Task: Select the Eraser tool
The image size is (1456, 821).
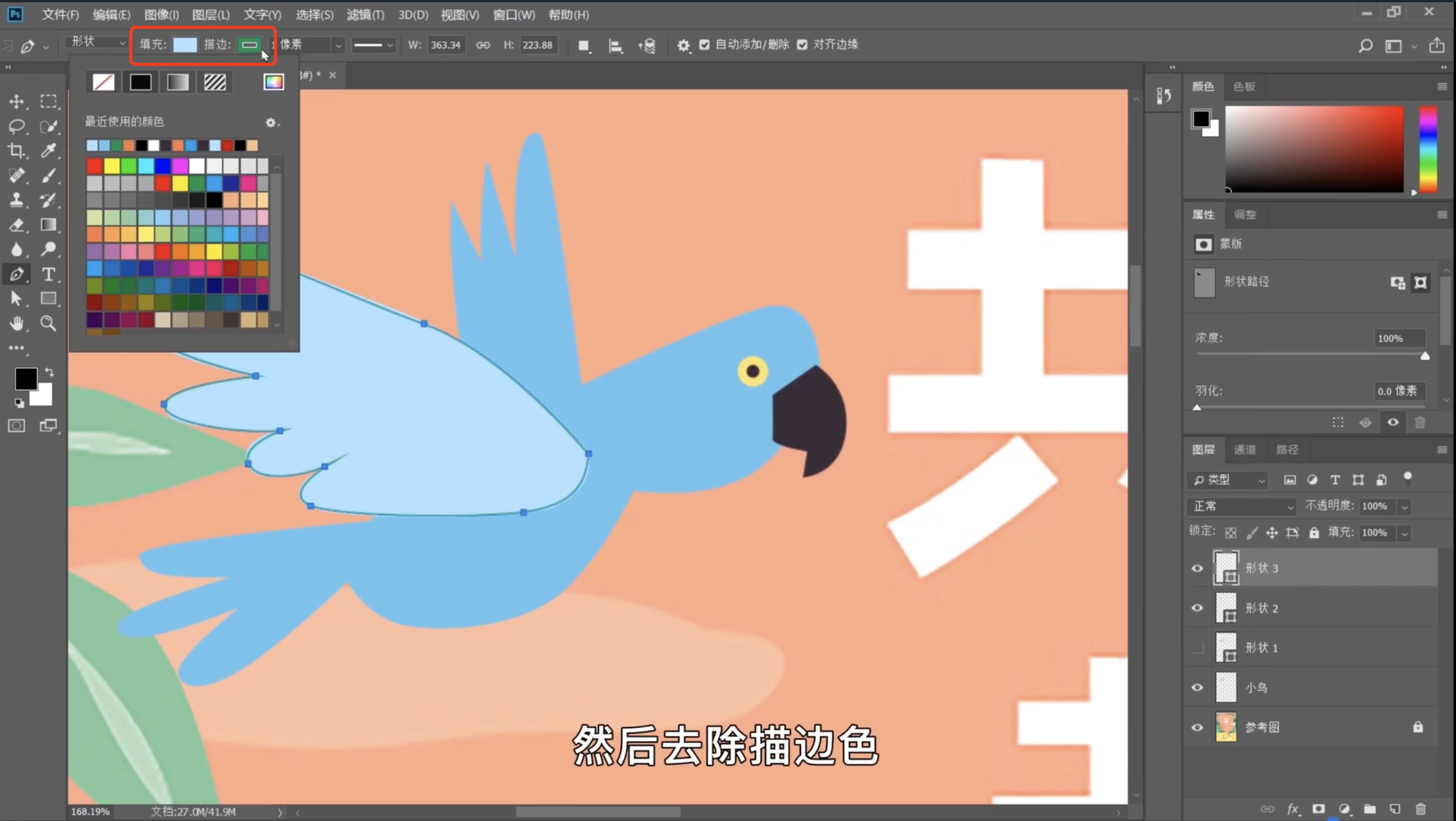Action: [x=17, y=225]
